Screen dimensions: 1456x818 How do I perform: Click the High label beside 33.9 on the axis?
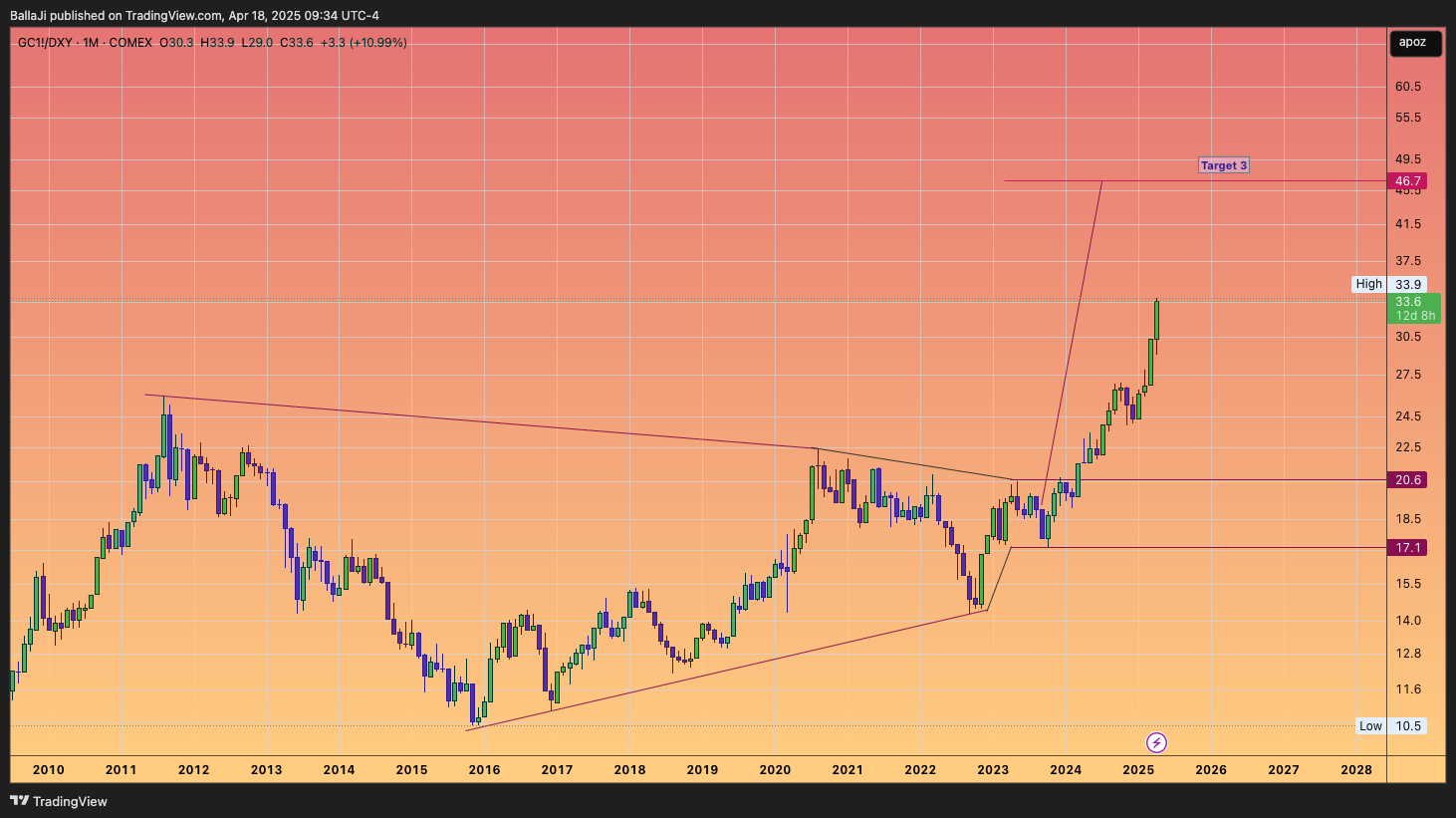(1368, 284)
